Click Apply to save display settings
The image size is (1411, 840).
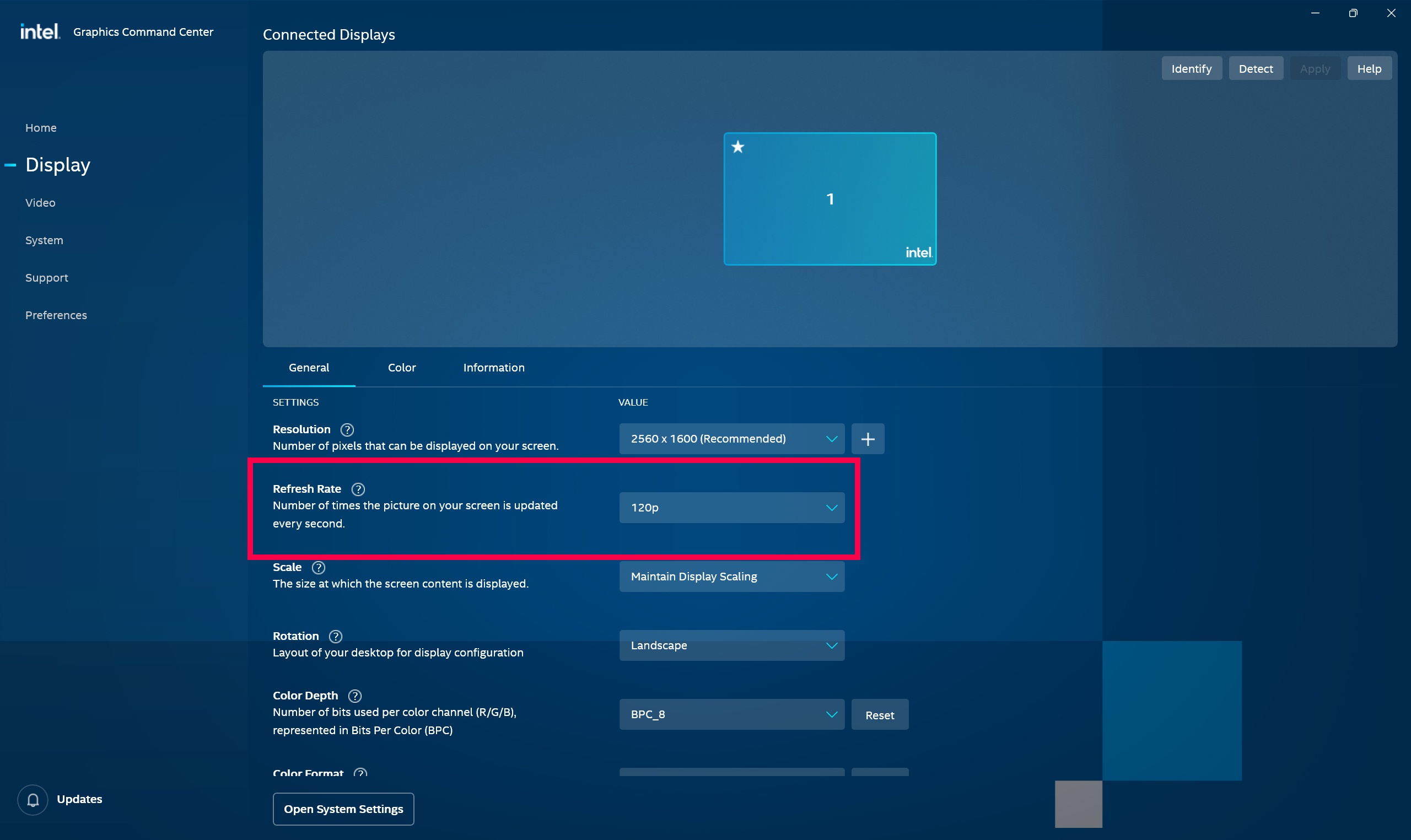click(x=1313, y=68)
